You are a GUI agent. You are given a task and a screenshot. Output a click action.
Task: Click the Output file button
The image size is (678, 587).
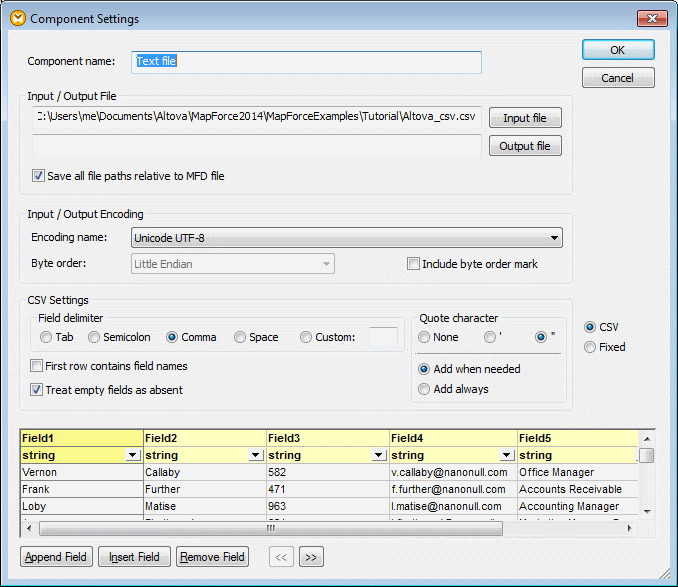click(x=524, y=146)
